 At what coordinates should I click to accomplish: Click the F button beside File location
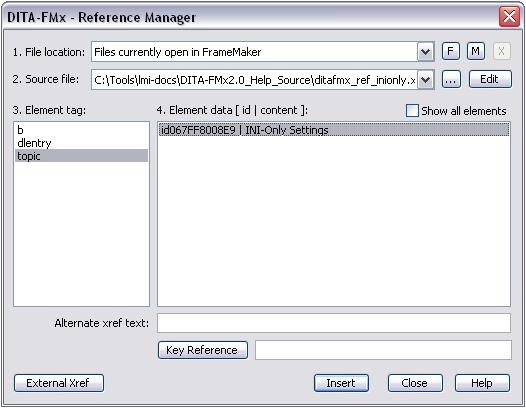coord(451,52)
